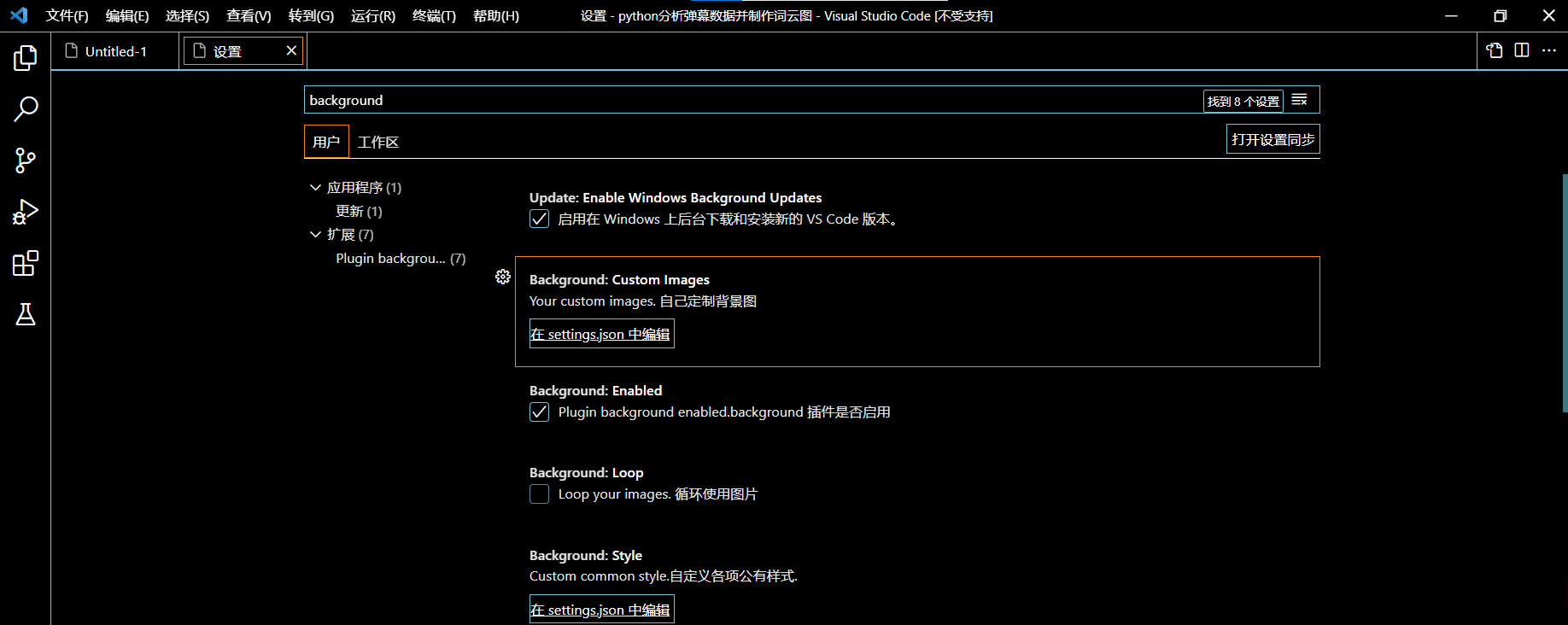Switch to the Untitled-1 editor tab
Screen dimensions: 1568x625
[x=115, y=51]
